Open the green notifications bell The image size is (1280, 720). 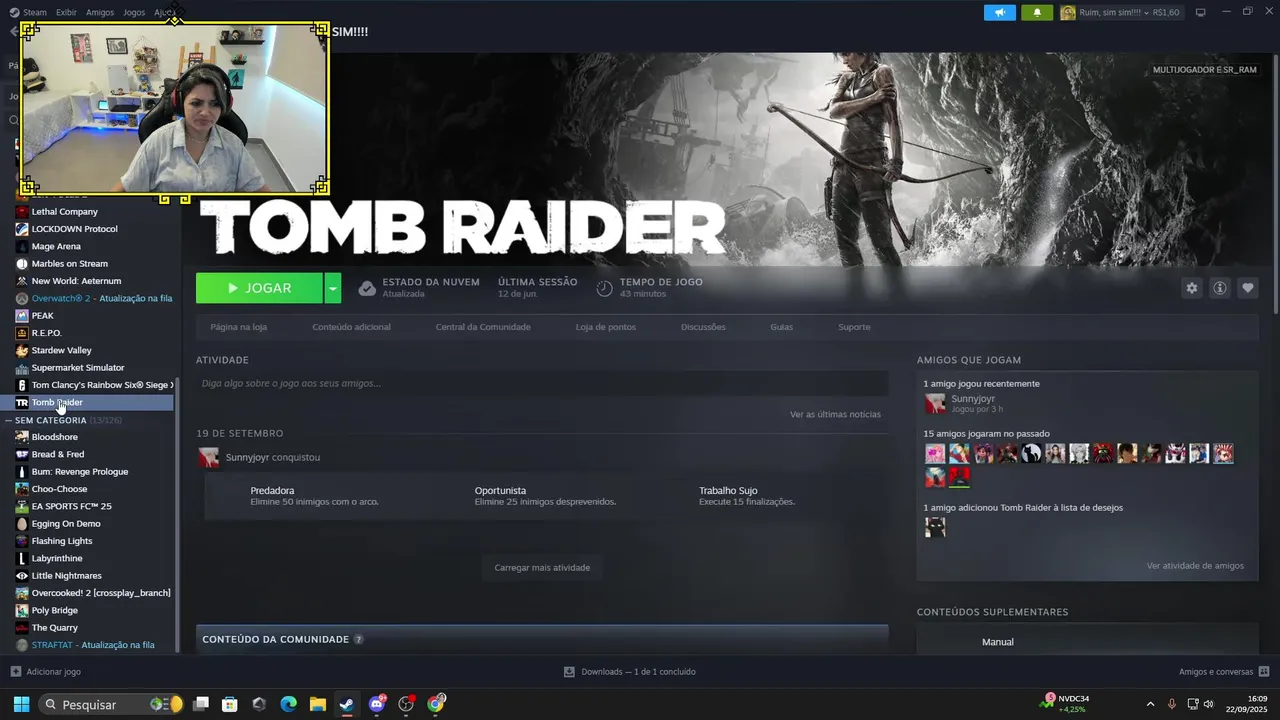1037,12
